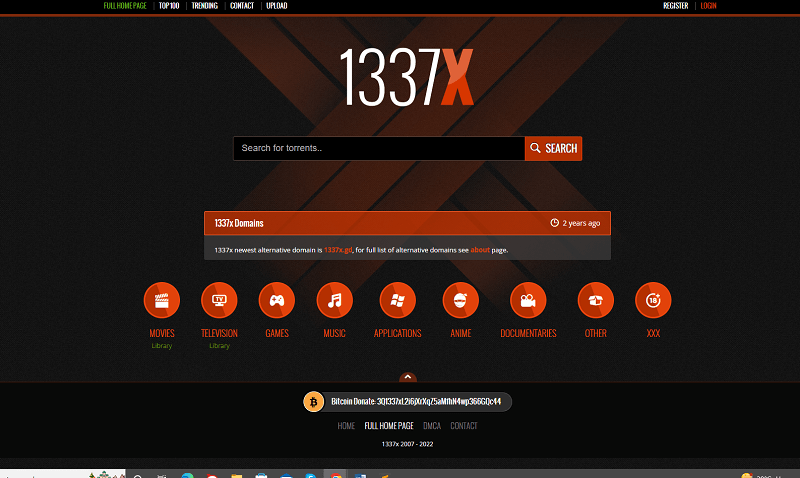This screenshot has width=800, height=478.
Task: Open the XXX 18+ icon
Action: 653,300
